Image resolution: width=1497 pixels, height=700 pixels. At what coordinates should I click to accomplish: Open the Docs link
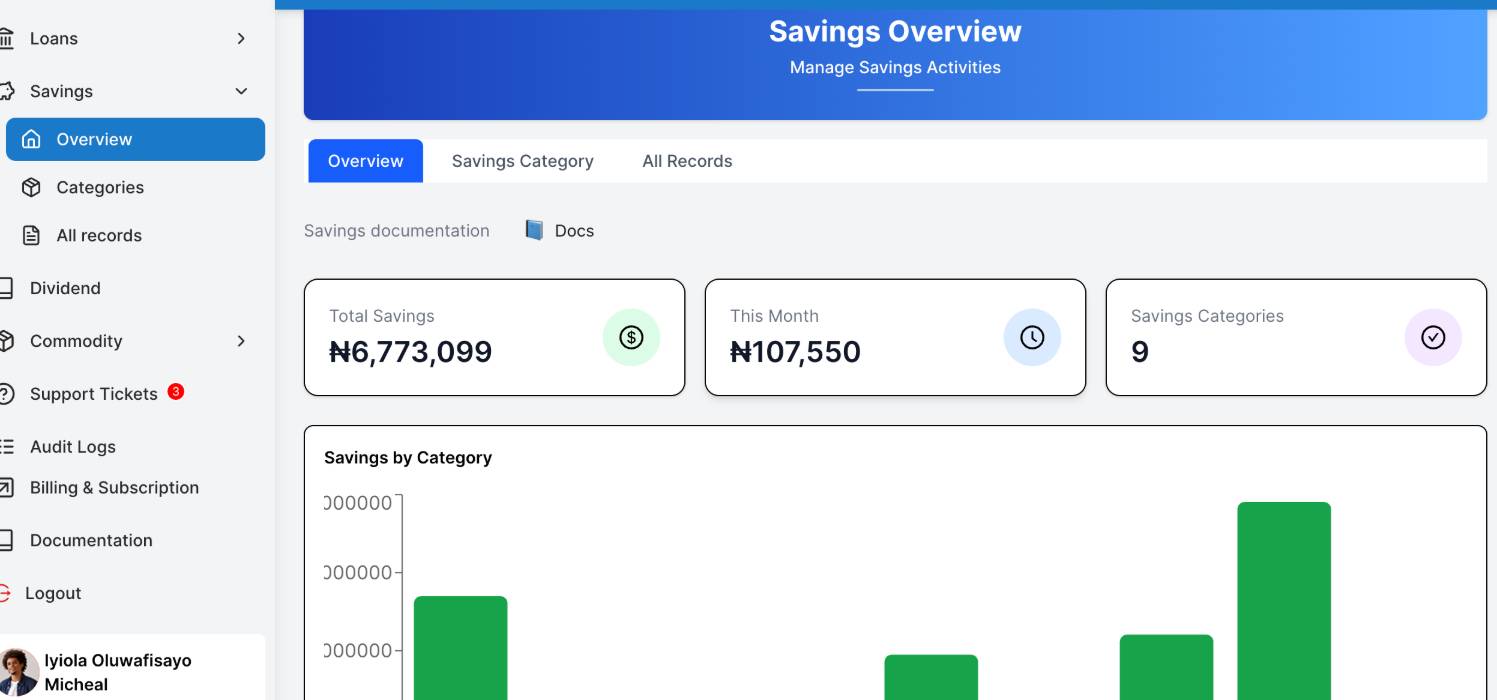coord(574,231)
